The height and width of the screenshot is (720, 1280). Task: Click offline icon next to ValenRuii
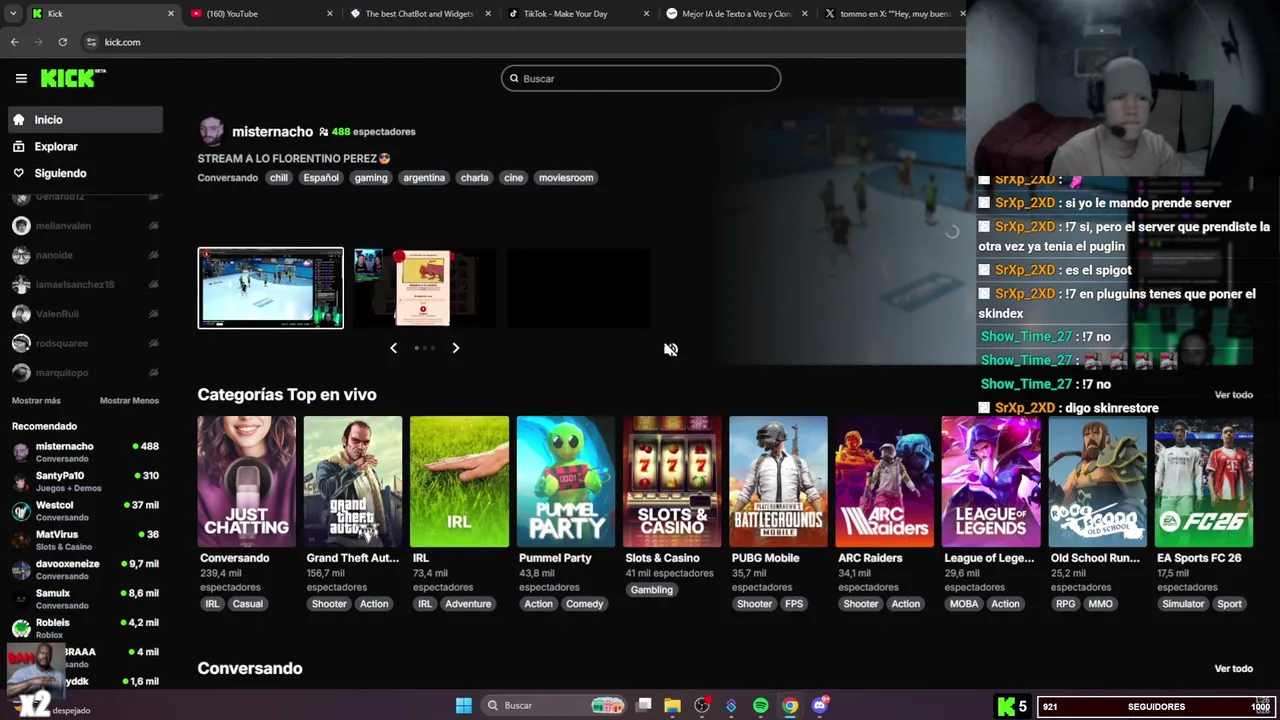point(153,314)
